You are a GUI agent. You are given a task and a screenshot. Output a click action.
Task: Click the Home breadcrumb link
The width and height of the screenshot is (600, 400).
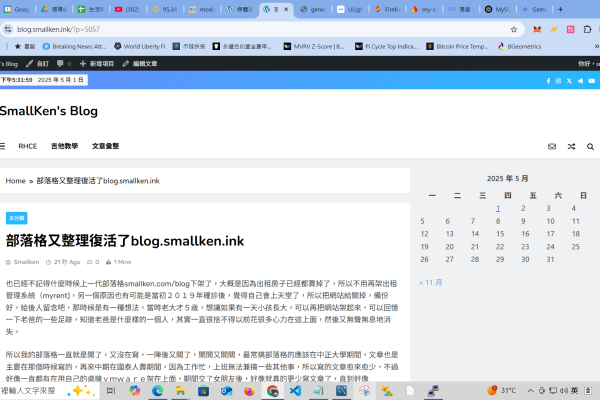[15, 181]
